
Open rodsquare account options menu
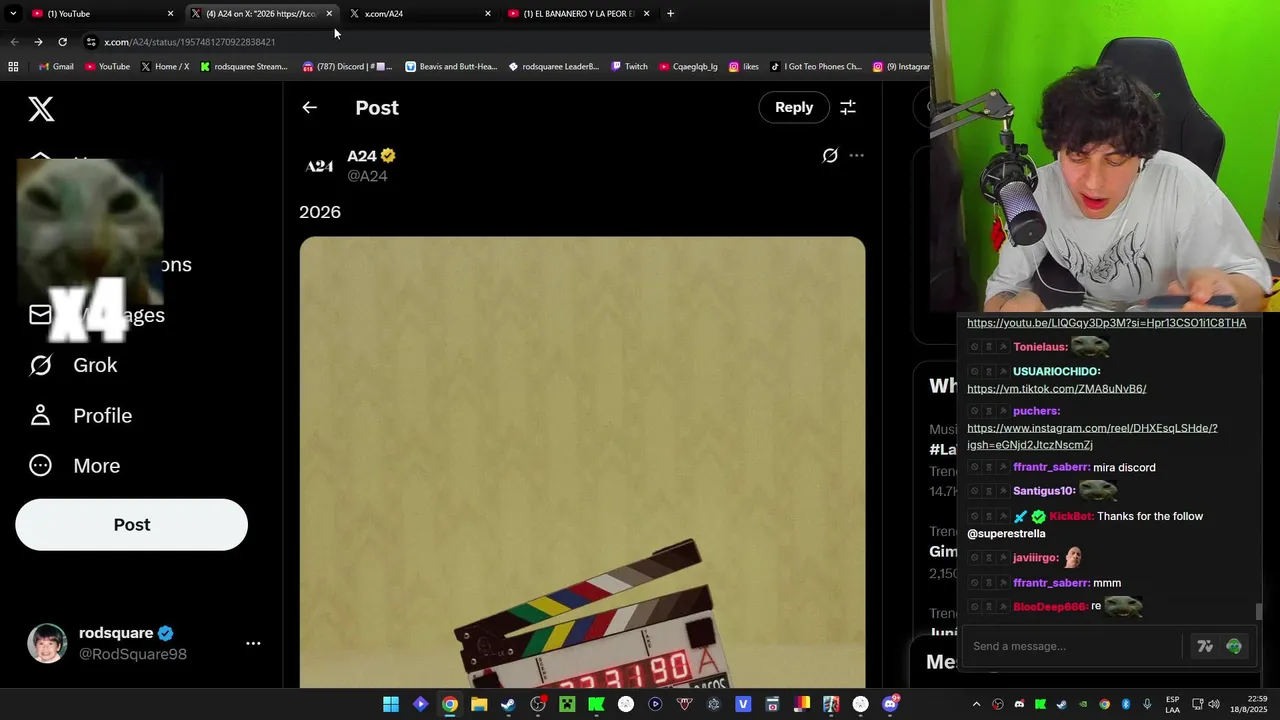[x=253, y=644]
